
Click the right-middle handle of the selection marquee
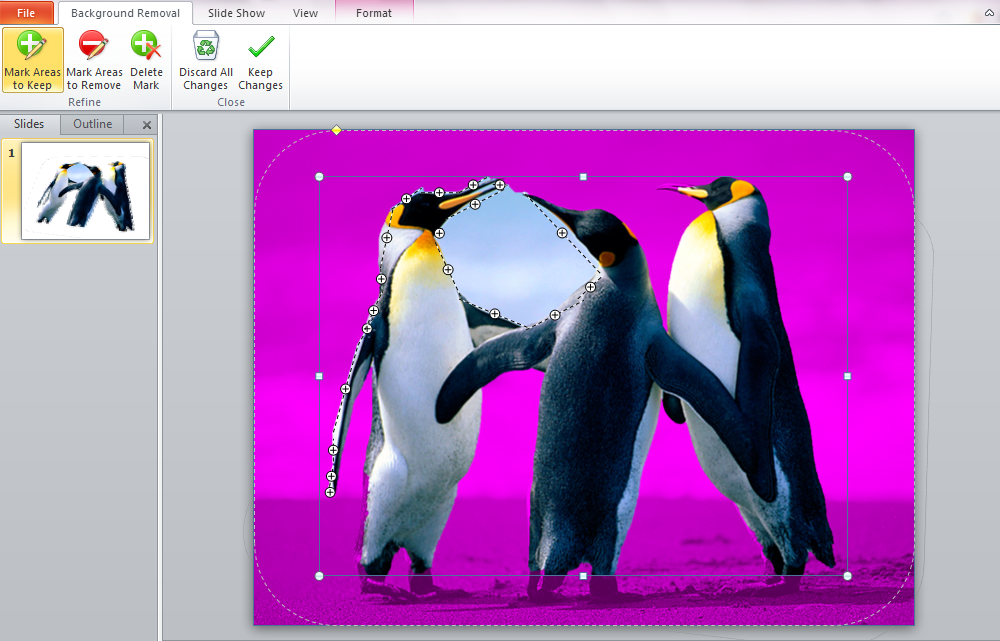(x=847, y=376)
